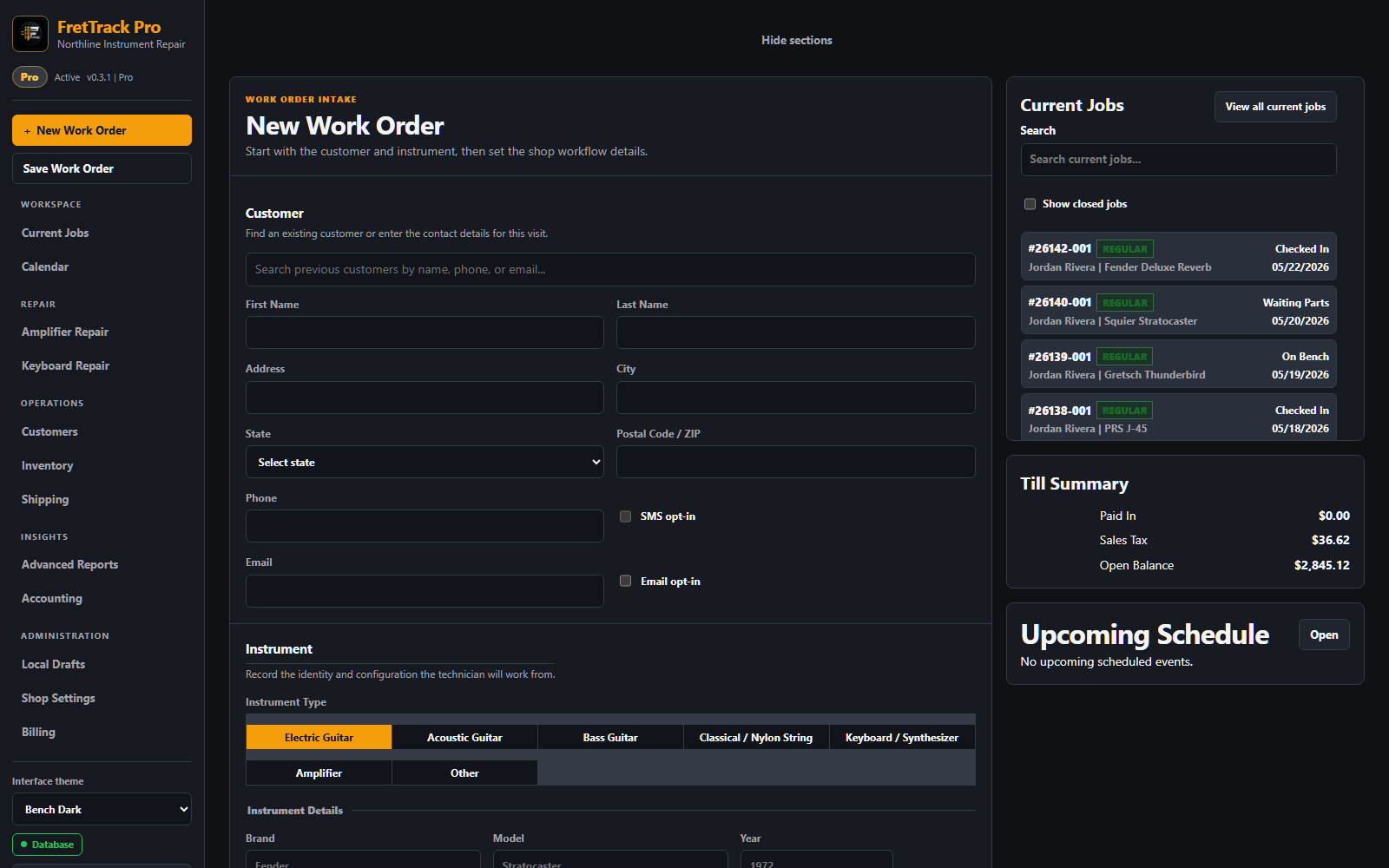Open Local Drafts
This screenshot has width=1389, height=868.
point(53,664)
